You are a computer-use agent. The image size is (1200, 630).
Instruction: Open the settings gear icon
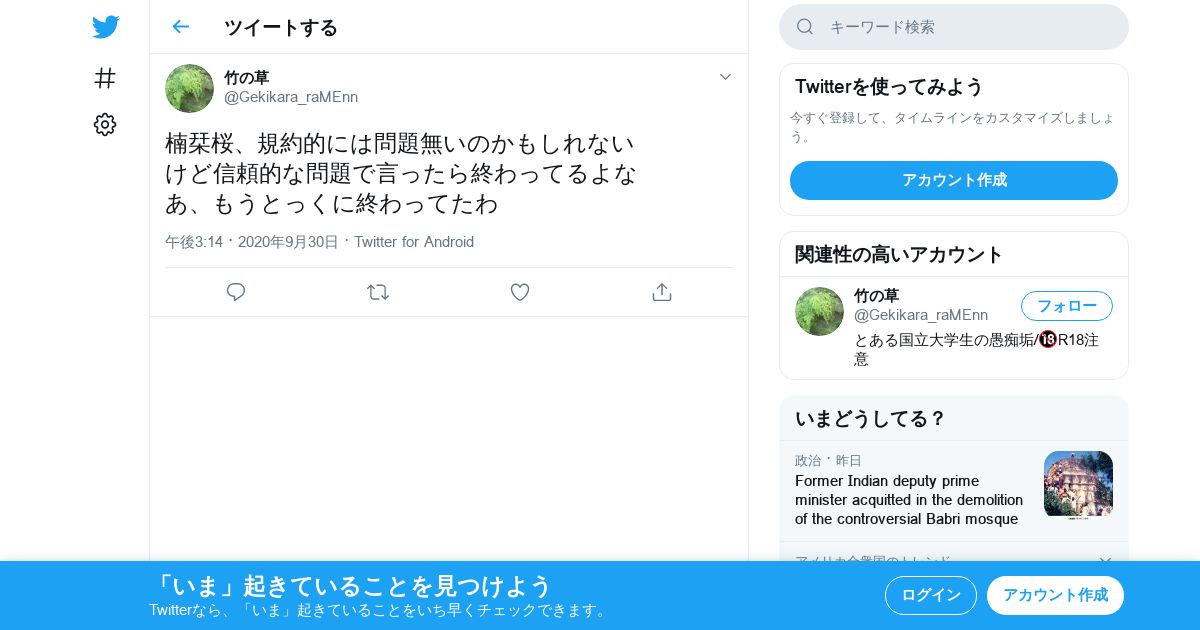click(105, 124)
